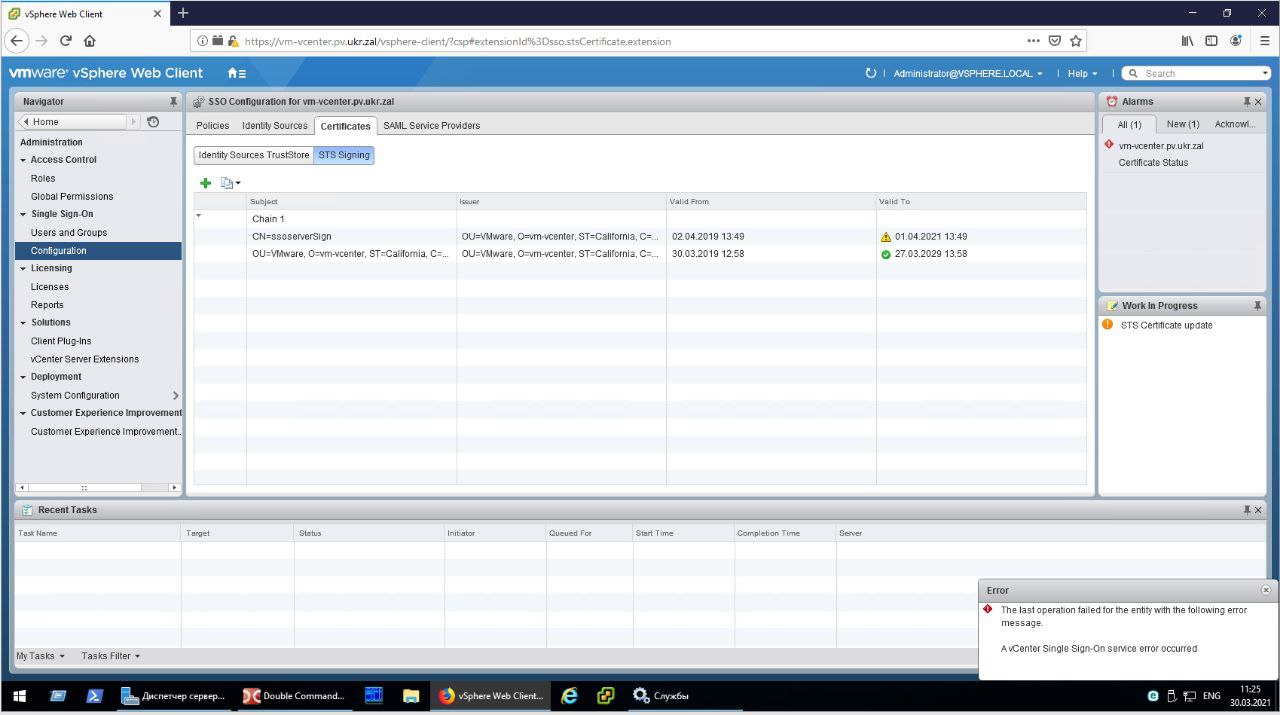Image resolution: width=1280 pixels, height=715 pixels.
Task: Open My Tasks dropdown
Action: pos(41,656)
